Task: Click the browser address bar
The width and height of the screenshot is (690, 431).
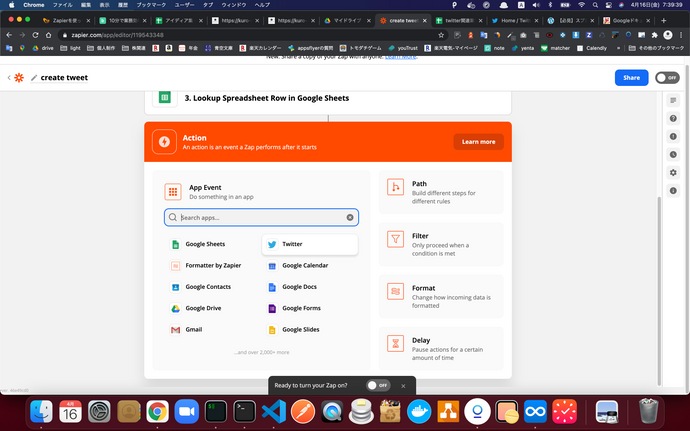Action: tap(251, 35)
